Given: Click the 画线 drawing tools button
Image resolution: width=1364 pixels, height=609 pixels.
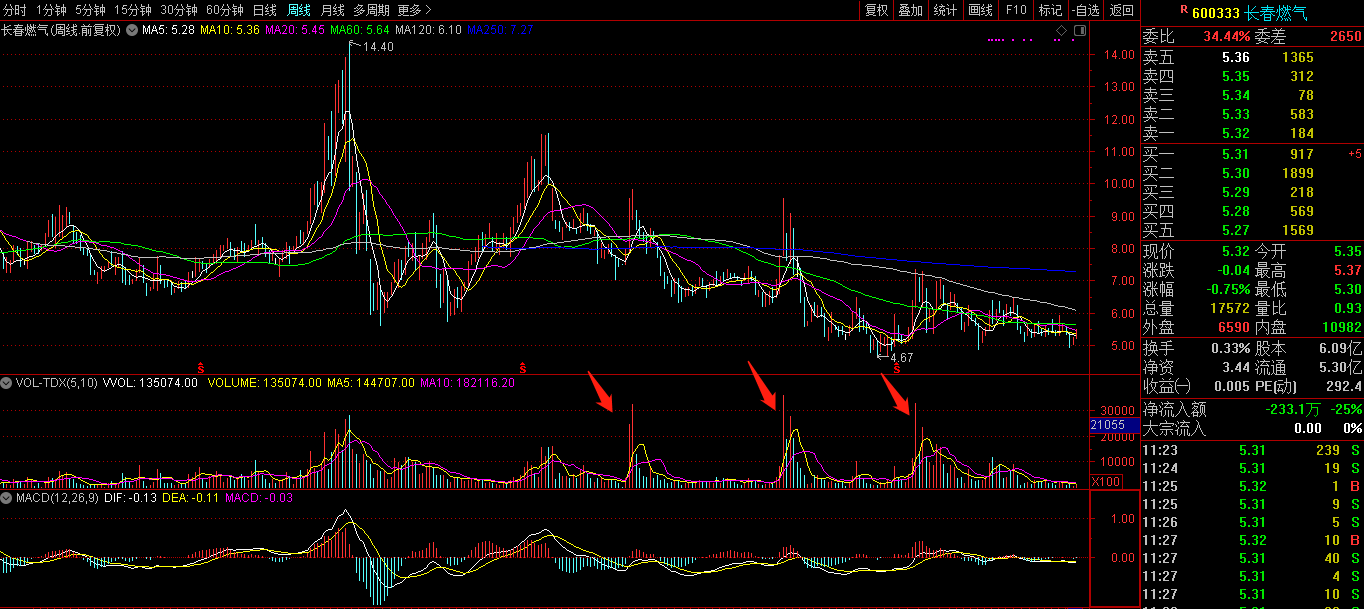Looking at the screenshot, I should click(980, 10).
